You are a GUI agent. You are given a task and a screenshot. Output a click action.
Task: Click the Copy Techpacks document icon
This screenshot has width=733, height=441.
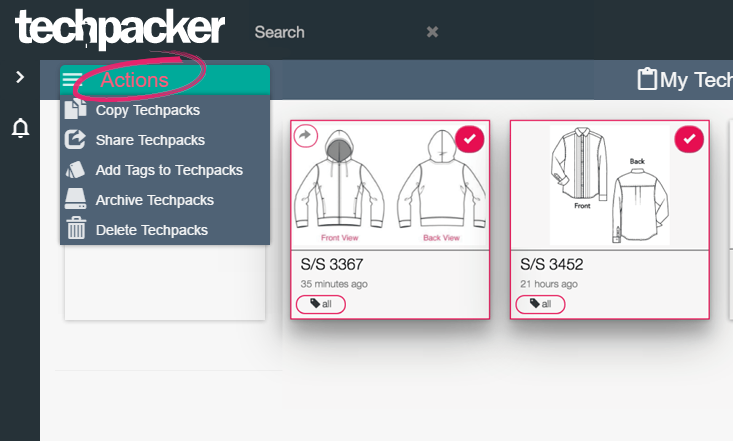tap(75, 109)
